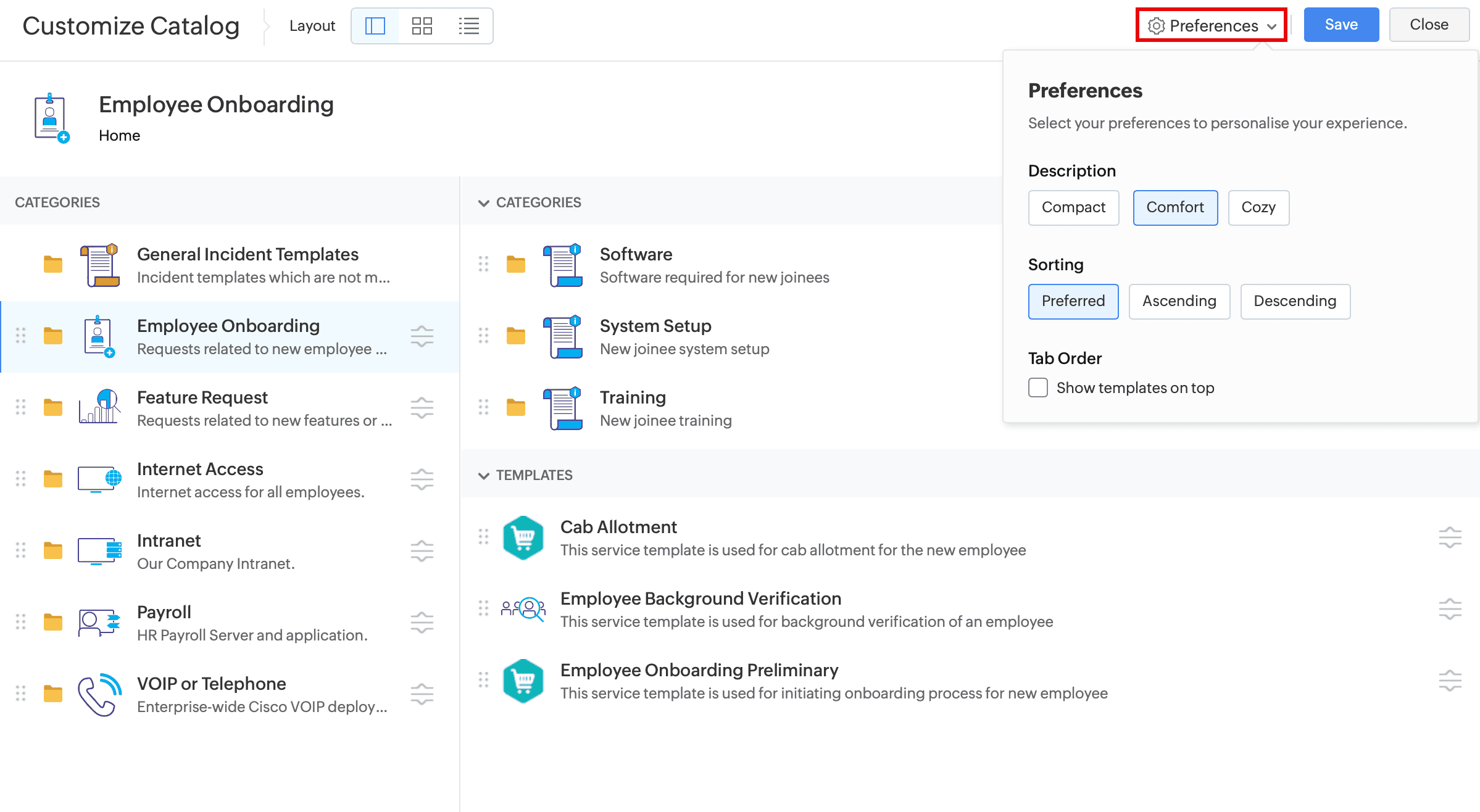
Task: Collapse the TEMPLATES section
Action: (x=484, y=475)
